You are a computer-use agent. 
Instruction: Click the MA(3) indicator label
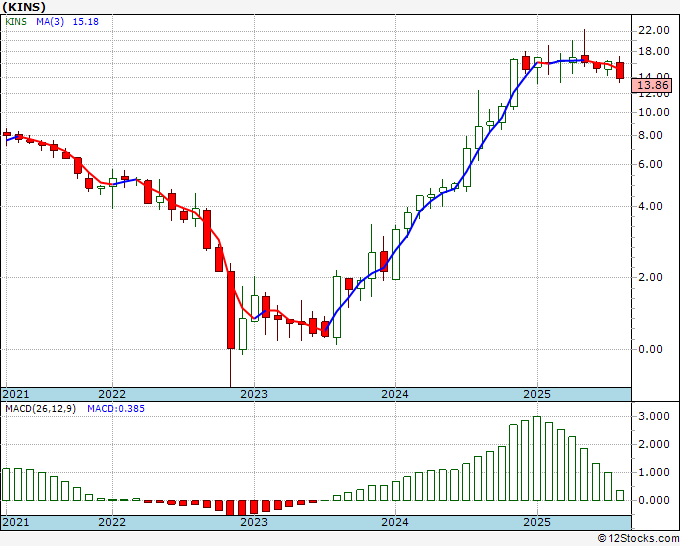[x=50, y=22]
